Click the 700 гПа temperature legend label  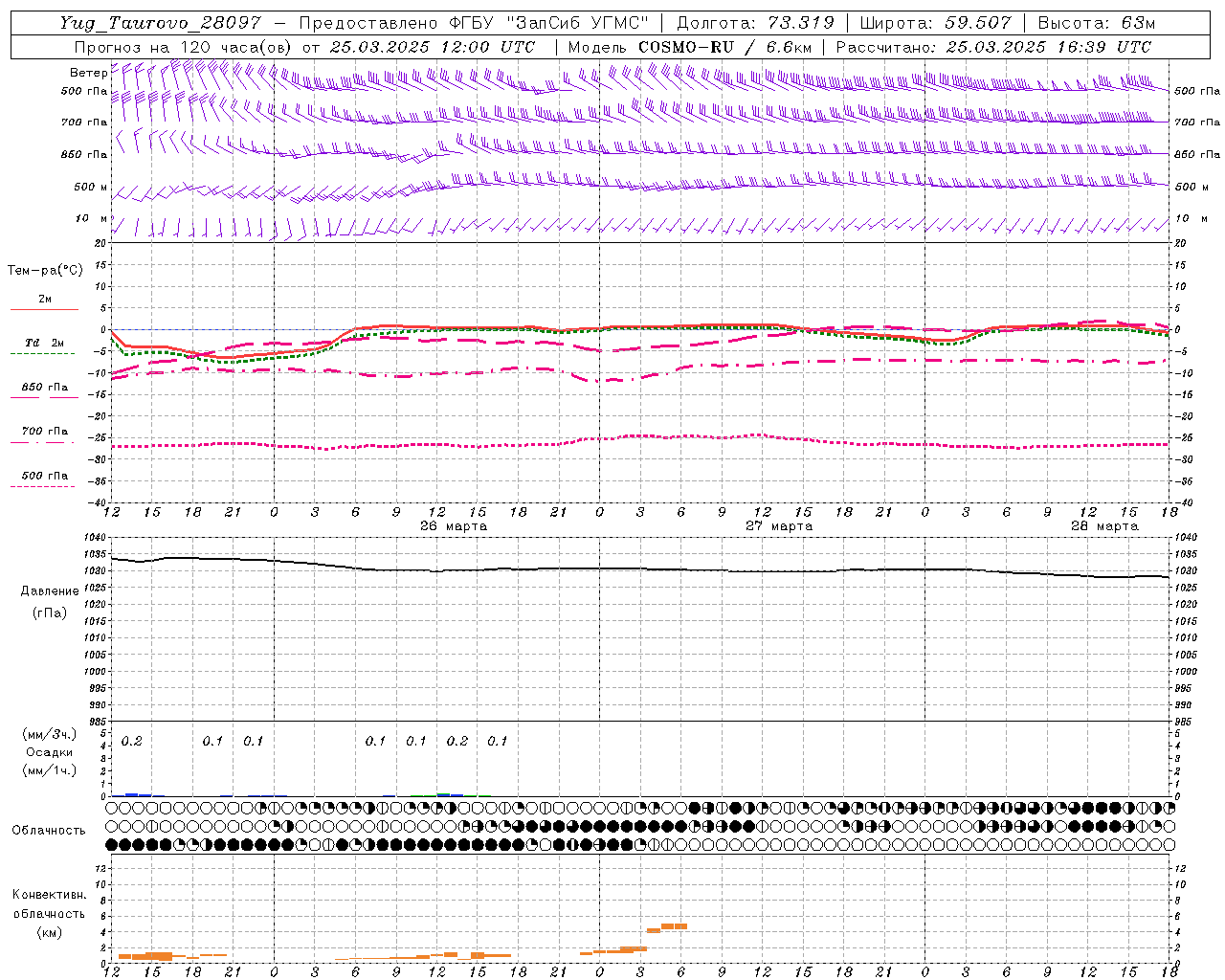44,432
